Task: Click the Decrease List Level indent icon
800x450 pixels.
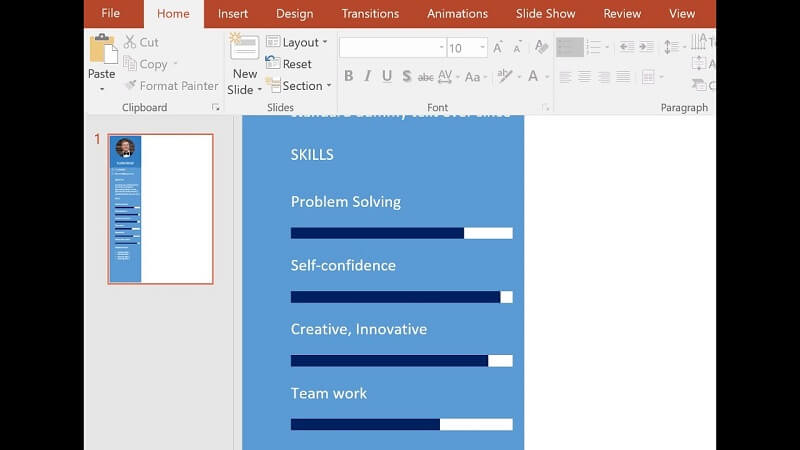Action: pyautogui.click(x=627, y=47)
